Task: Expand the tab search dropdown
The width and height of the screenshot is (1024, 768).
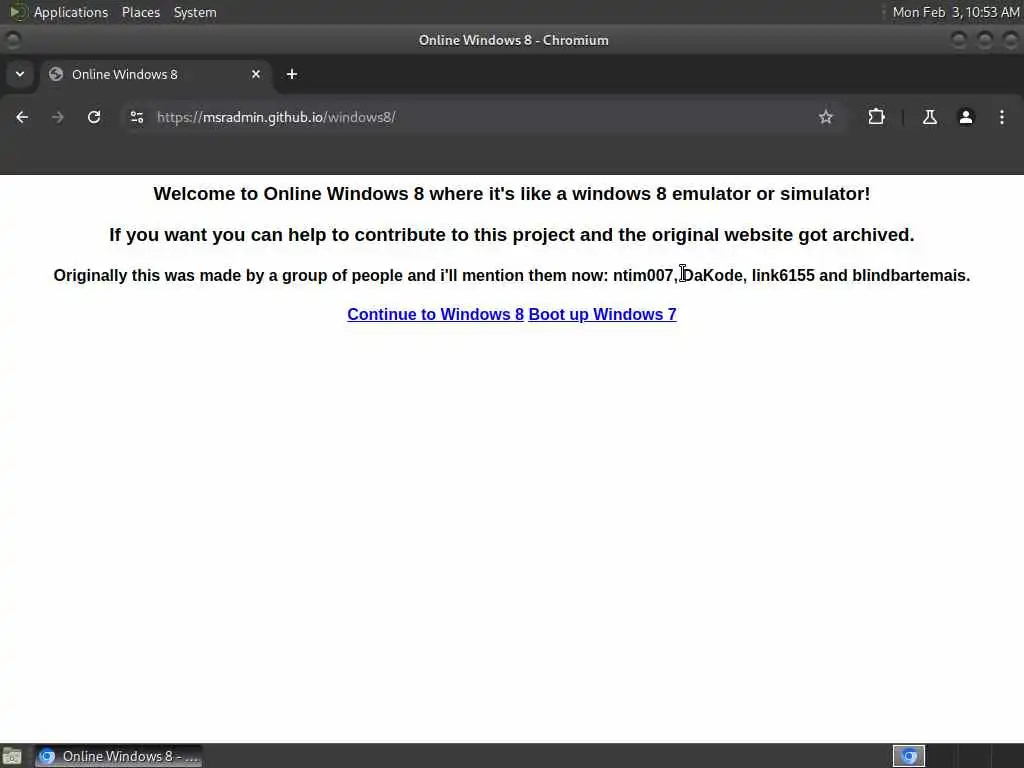Action: click(x=20, y=74)
